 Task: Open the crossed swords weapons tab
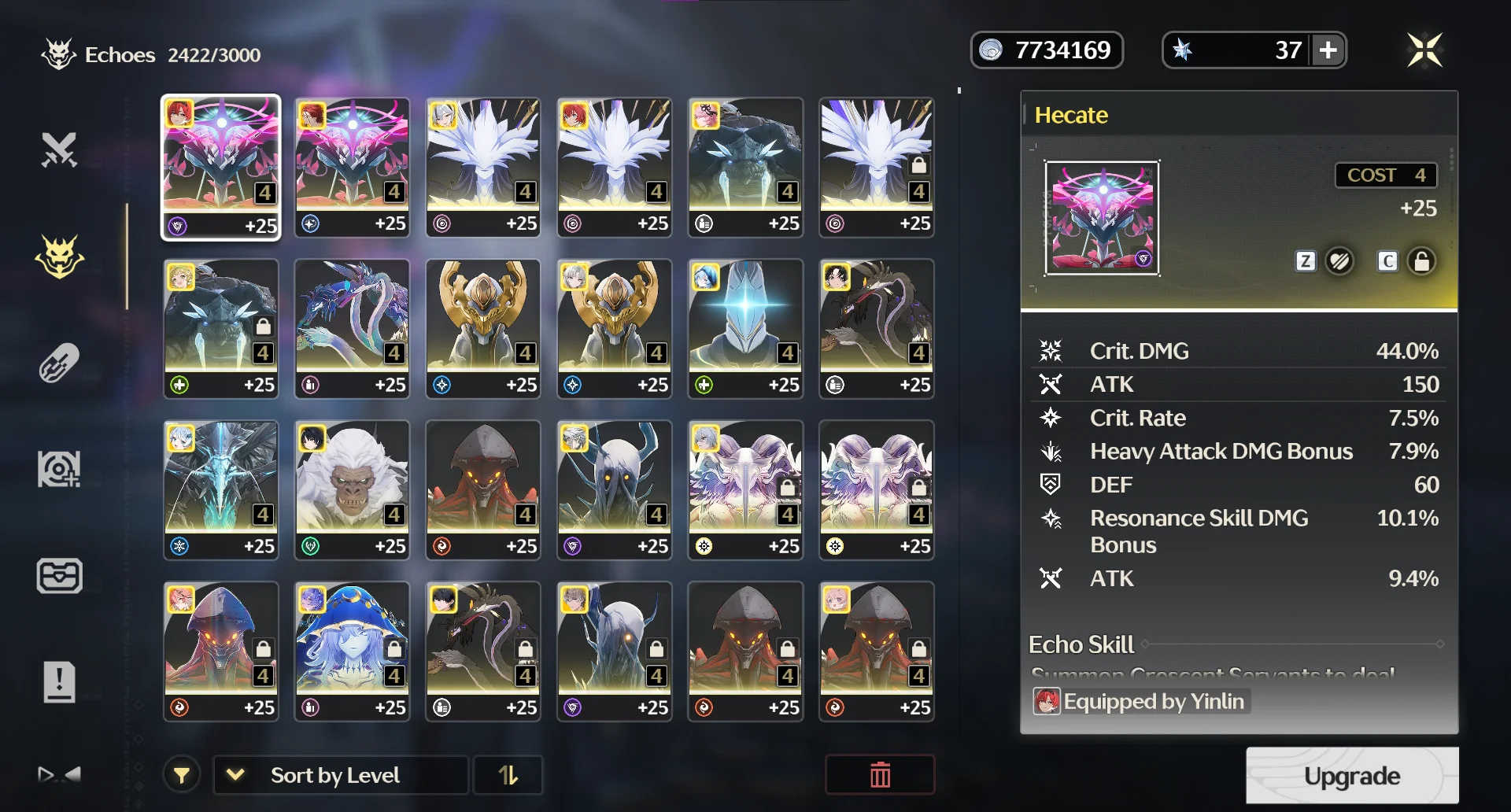59,149
